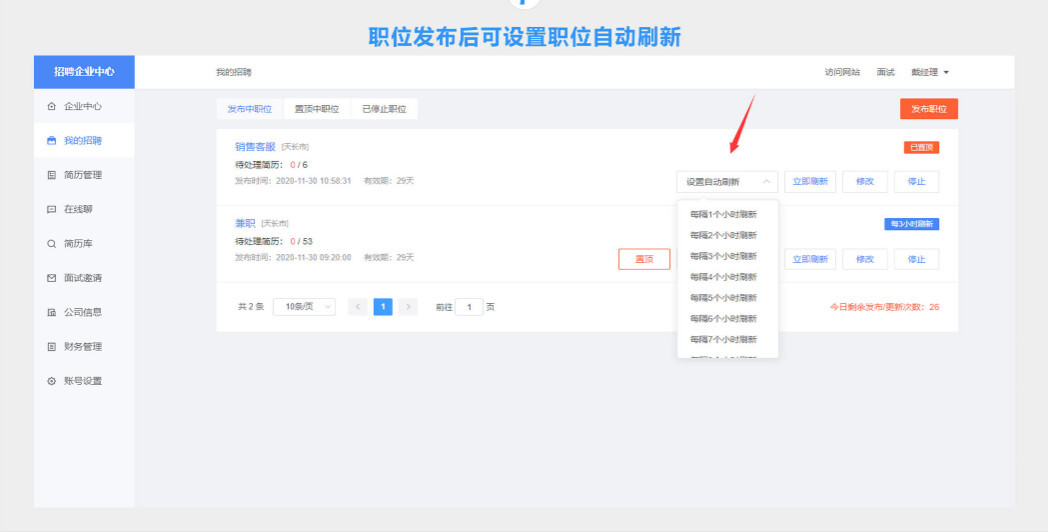Click the 公司信息 building icon
1048x532 pixels.
(52, 312)
